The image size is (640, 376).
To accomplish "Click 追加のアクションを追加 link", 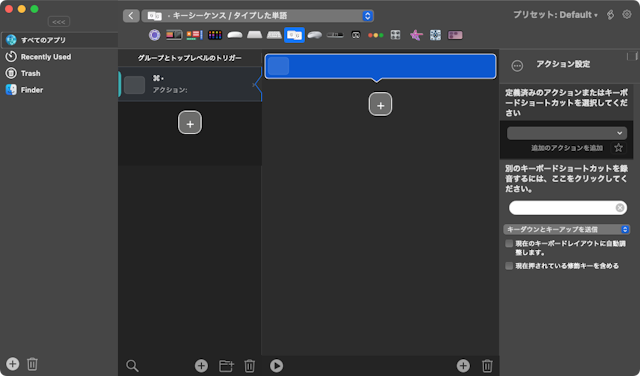I will point(567,148).
